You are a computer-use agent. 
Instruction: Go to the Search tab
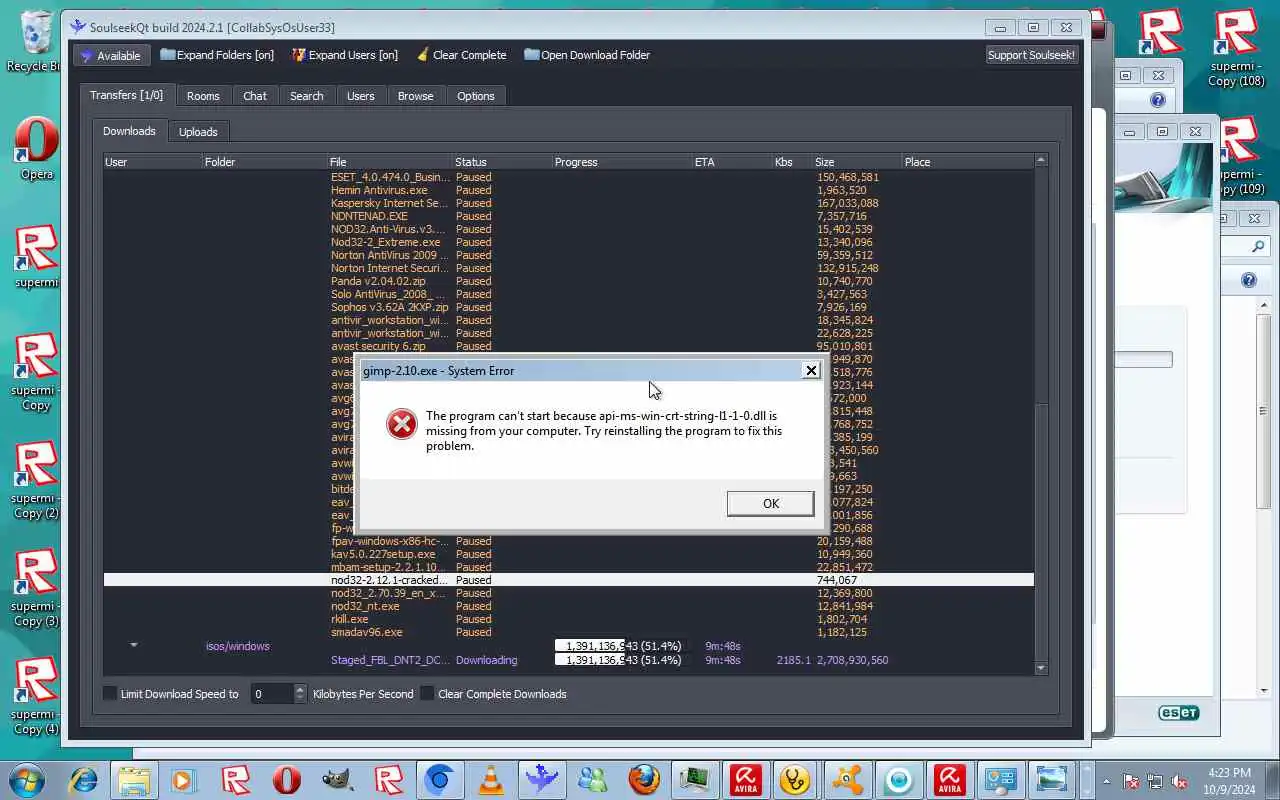(307, 96)
